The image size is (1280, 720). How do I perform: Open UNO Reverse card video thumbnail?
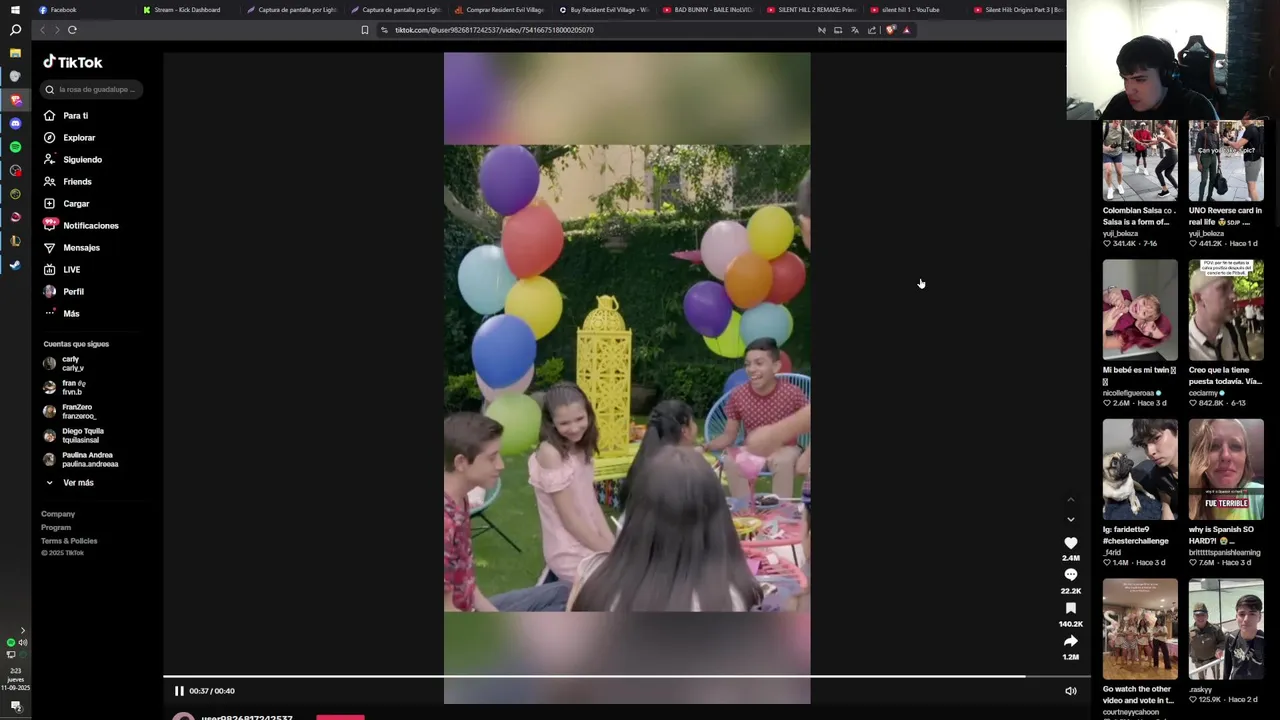pos(1226,160)
